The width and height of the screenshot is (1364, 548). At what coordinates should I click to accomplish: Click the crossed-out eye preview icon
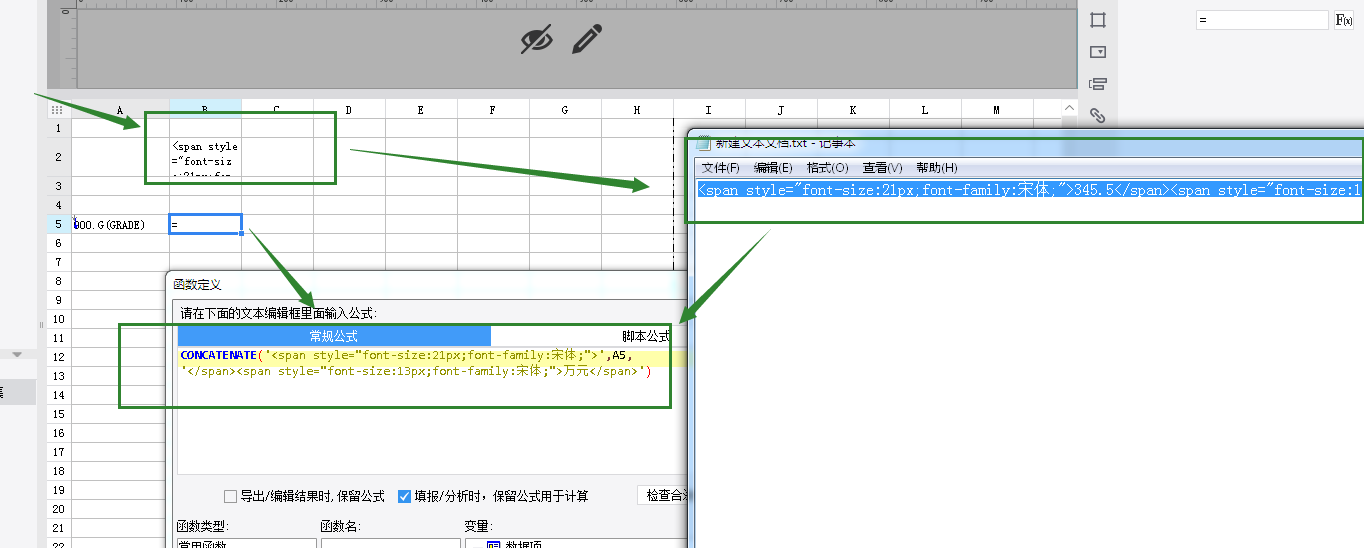click(537, 40)
